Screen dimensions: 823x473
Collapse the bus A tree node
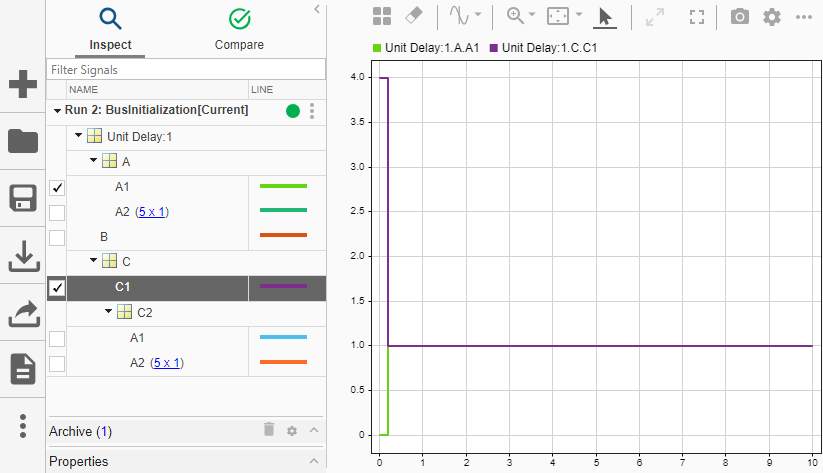93,160
